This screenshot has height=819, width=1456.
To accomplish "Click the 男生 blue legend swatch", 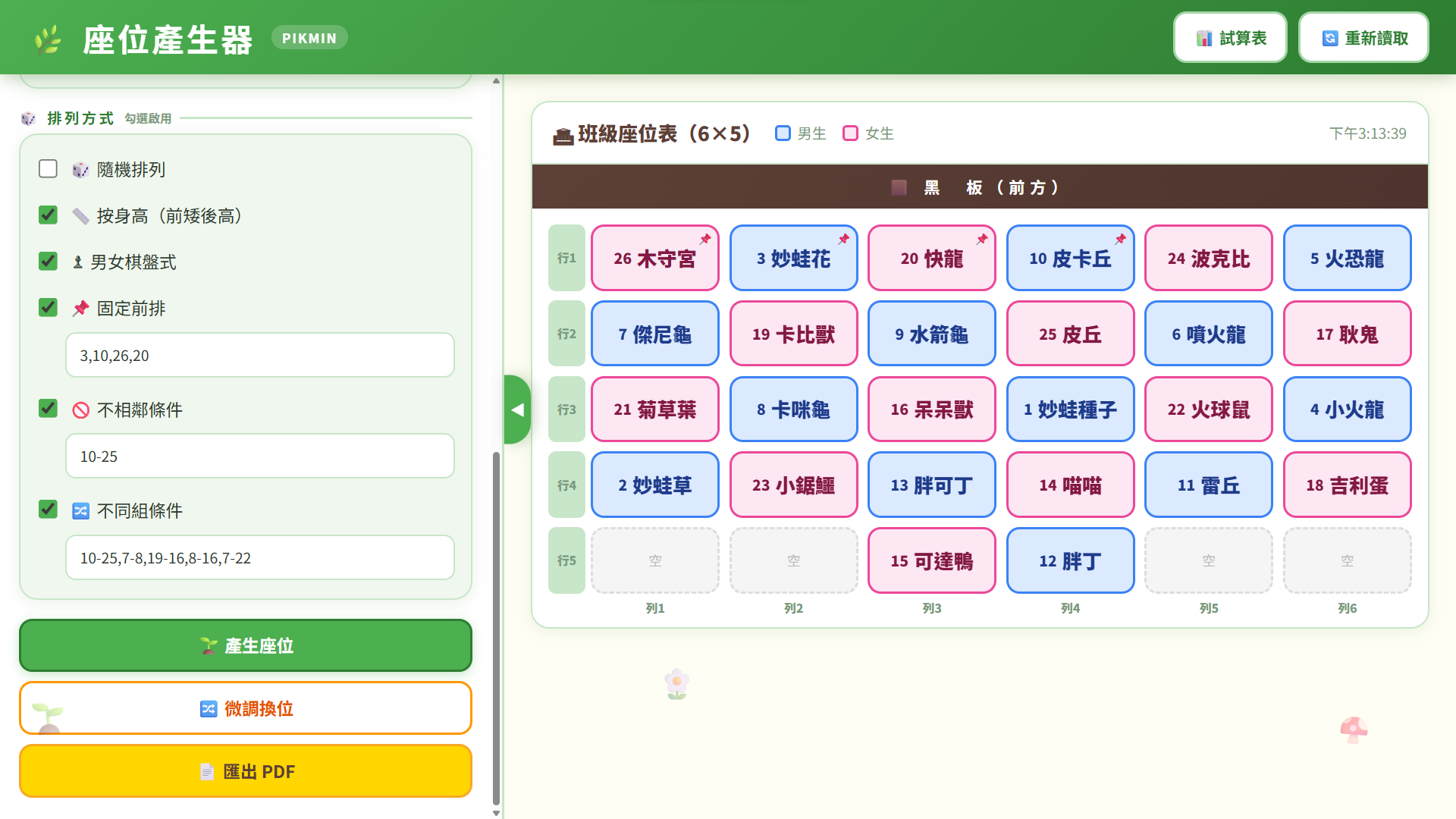I will point(783,133).
